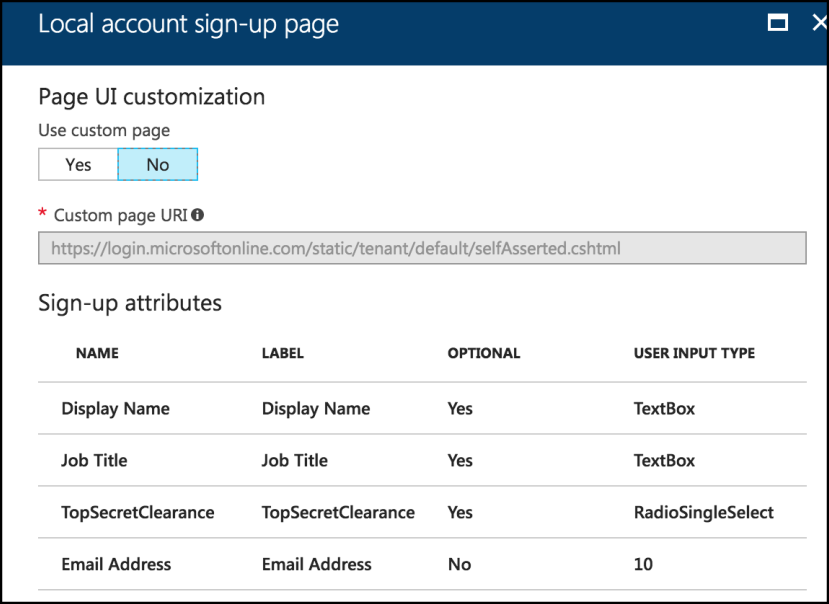Click the USER INPUT TYPE column header

click(x=694, y=353)
